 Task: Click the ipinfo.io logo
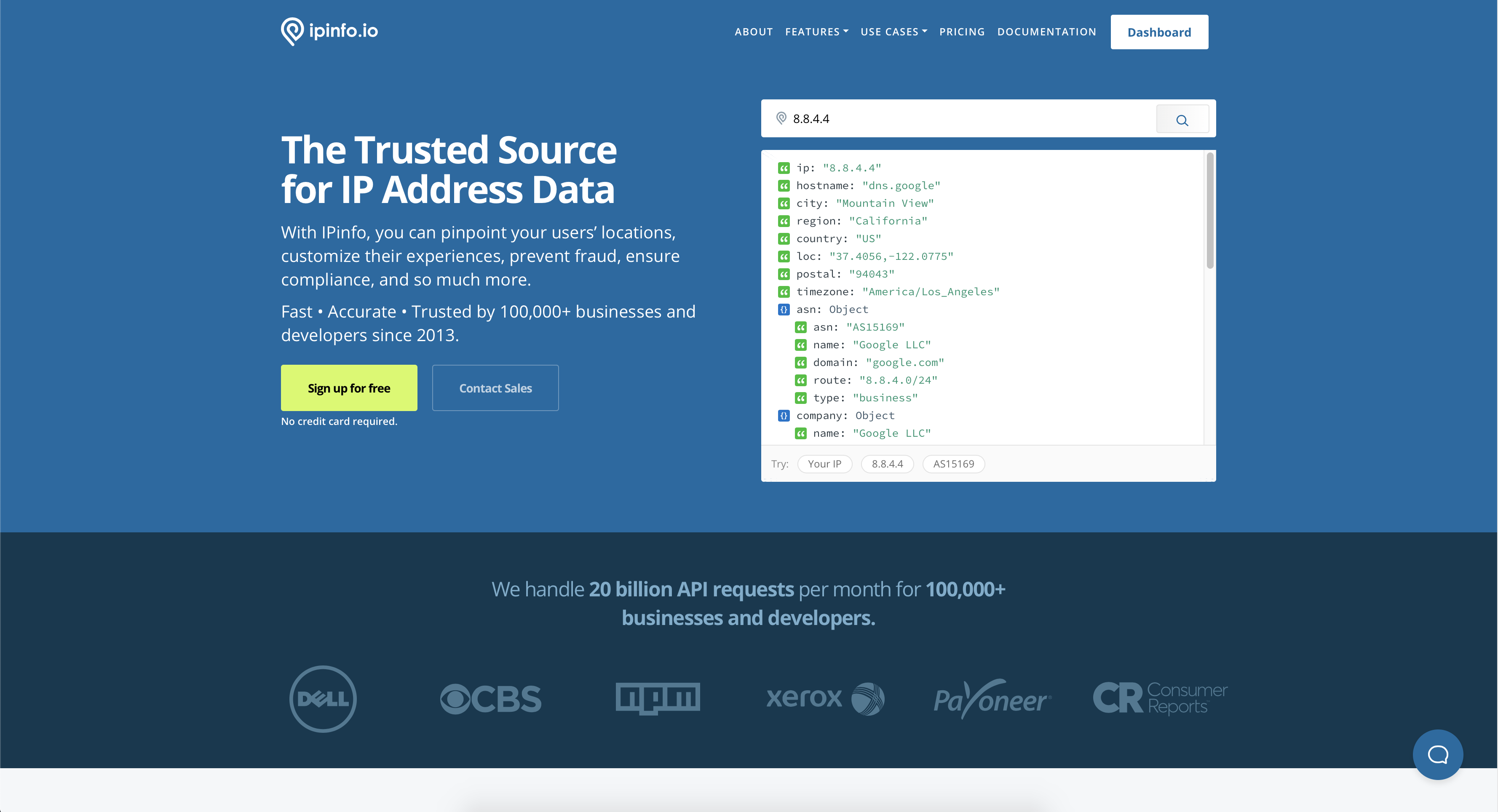point(329,31)
